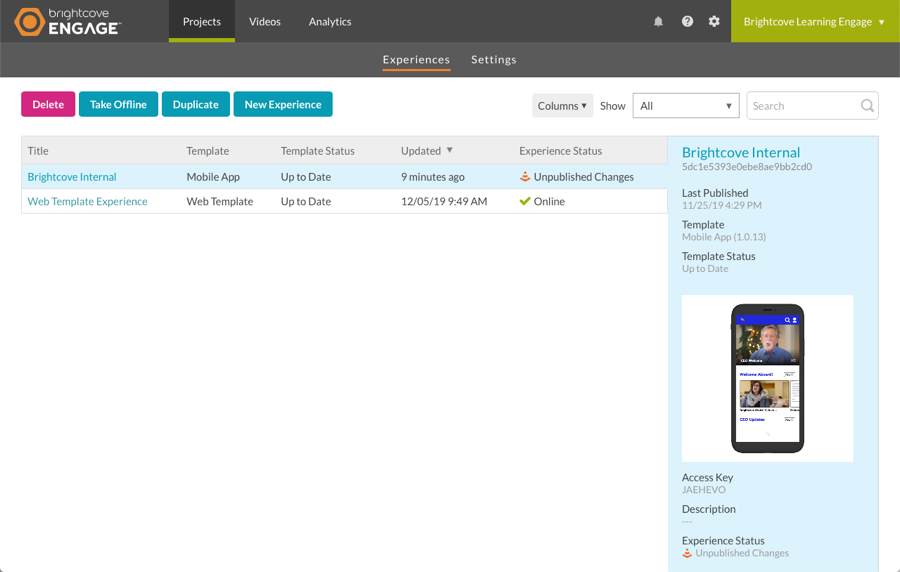The image size is (900, 572).
Task: Click the experience ID 5dc1e5393e0ebe8ae9bb2cd0
Action: point(747,167)
